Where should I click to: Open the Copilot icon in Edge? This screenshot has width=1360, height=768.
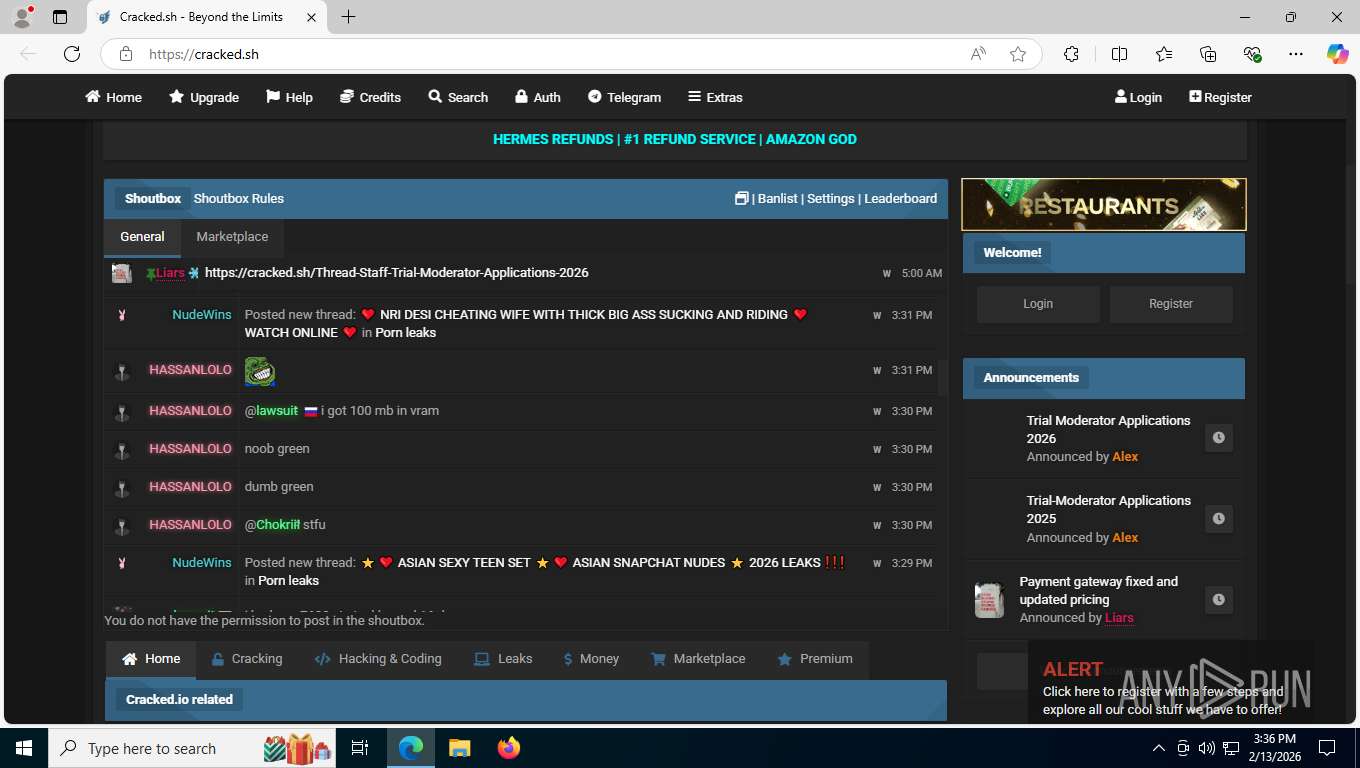pyautogui.click(x=1337, y=54)
